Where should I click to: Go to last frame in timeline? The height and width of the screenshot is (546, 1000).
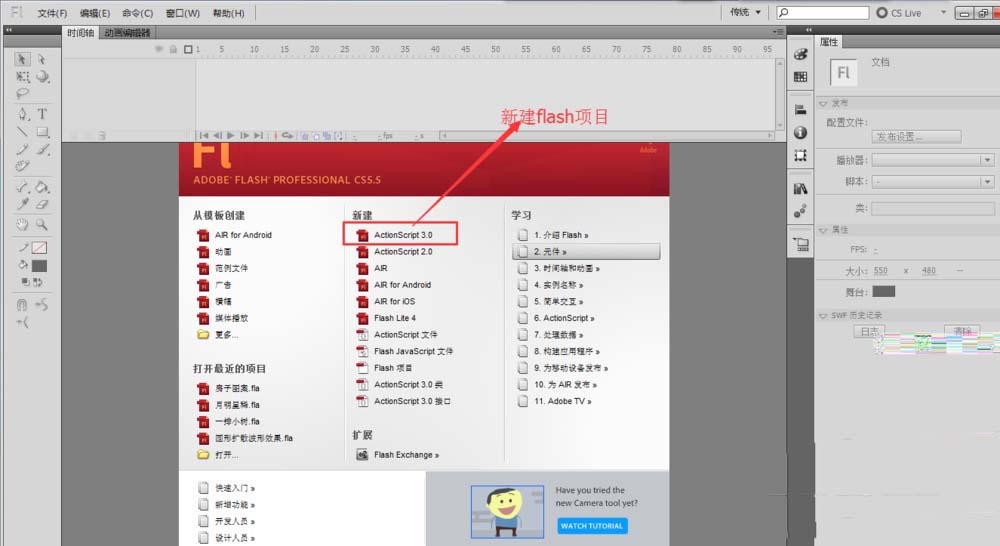coord(258,135)
